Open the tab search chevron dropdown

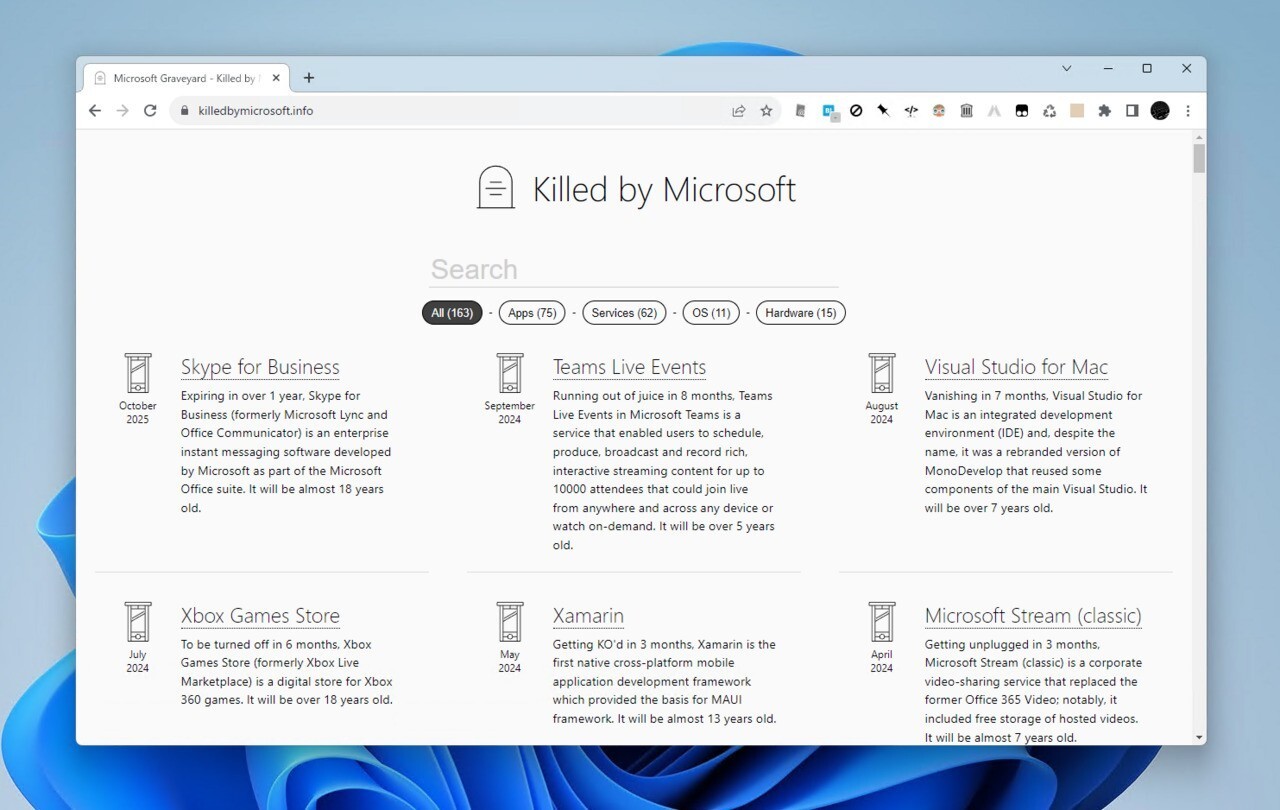(x=1066, y=68)
